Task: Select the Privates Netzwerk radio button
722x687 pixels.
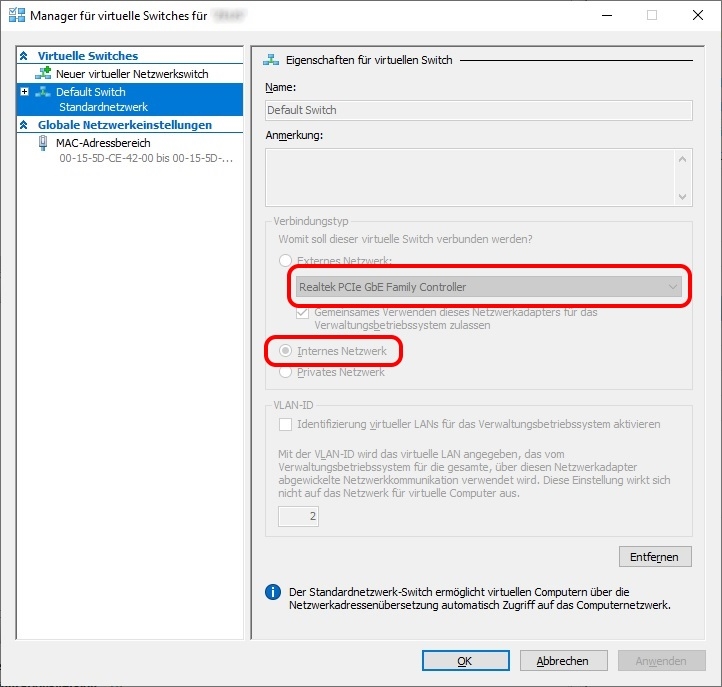Action: tap(285, 372)
